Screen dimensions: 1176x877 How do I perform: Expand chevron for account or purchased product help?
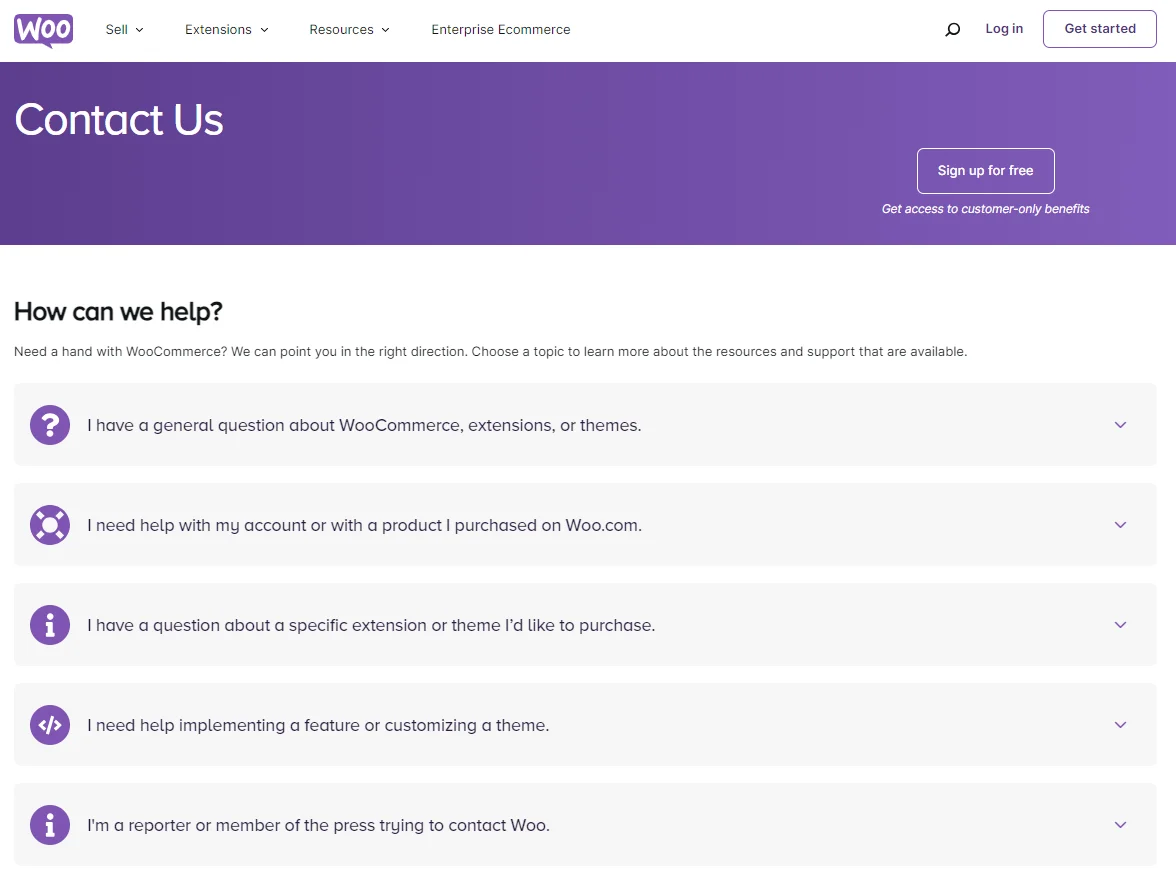tap(1120, 525)
